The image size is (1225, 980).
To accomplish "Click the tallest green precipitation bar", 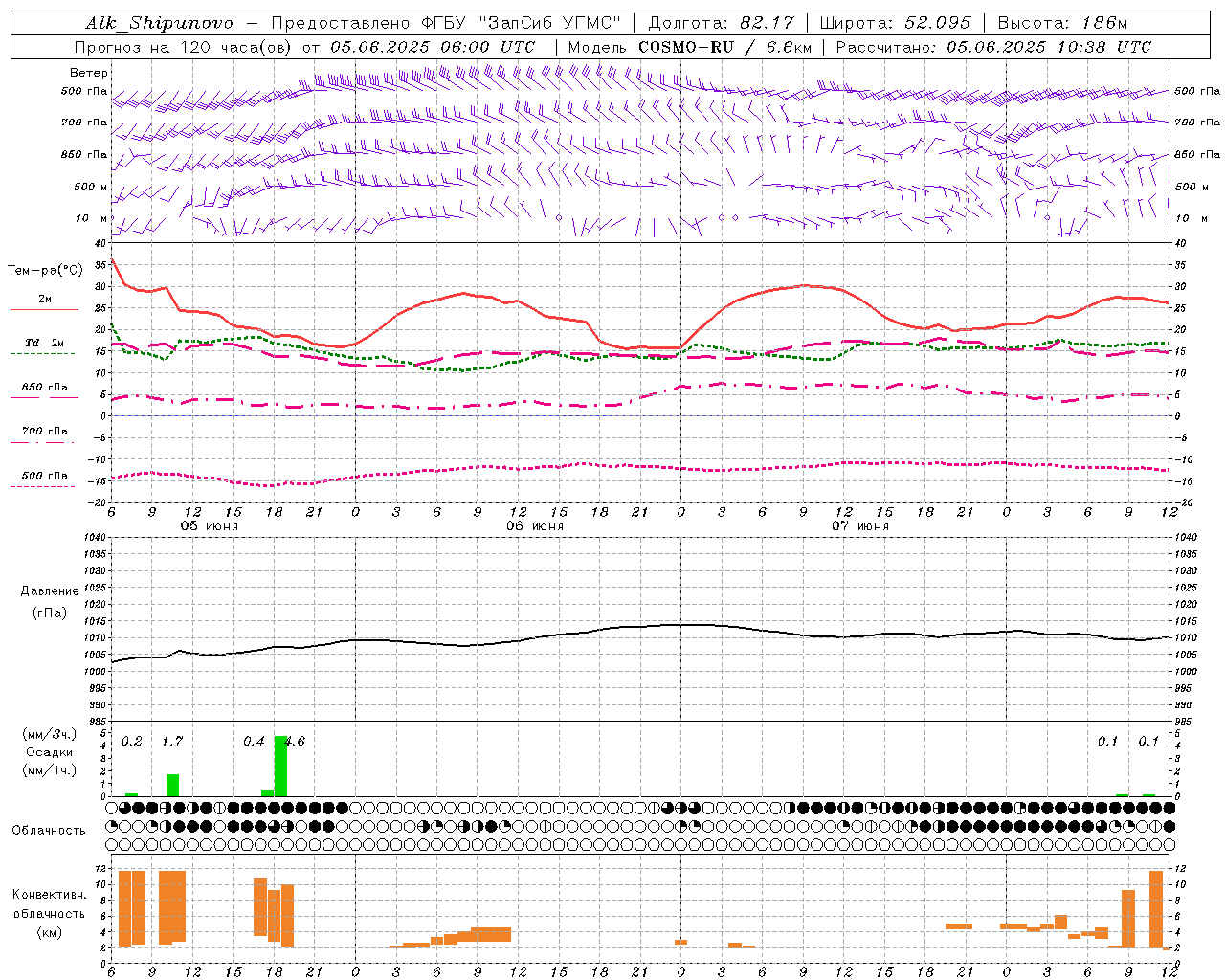I will click(281, 767).
